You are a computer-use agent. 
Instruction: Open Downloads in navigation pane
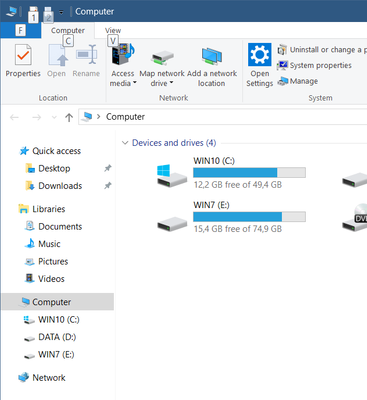[x=60, y=186]
